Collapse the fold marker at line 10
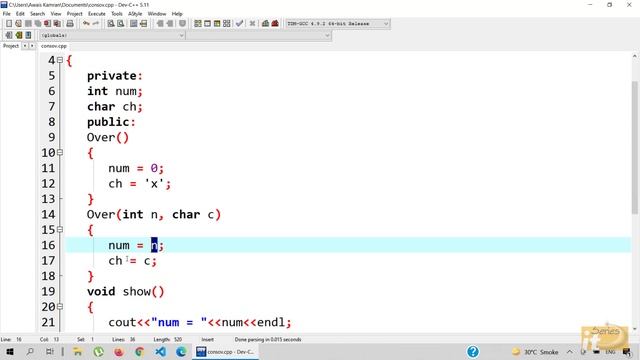Viewport: 640px width, 360px height. pos(60,153)
